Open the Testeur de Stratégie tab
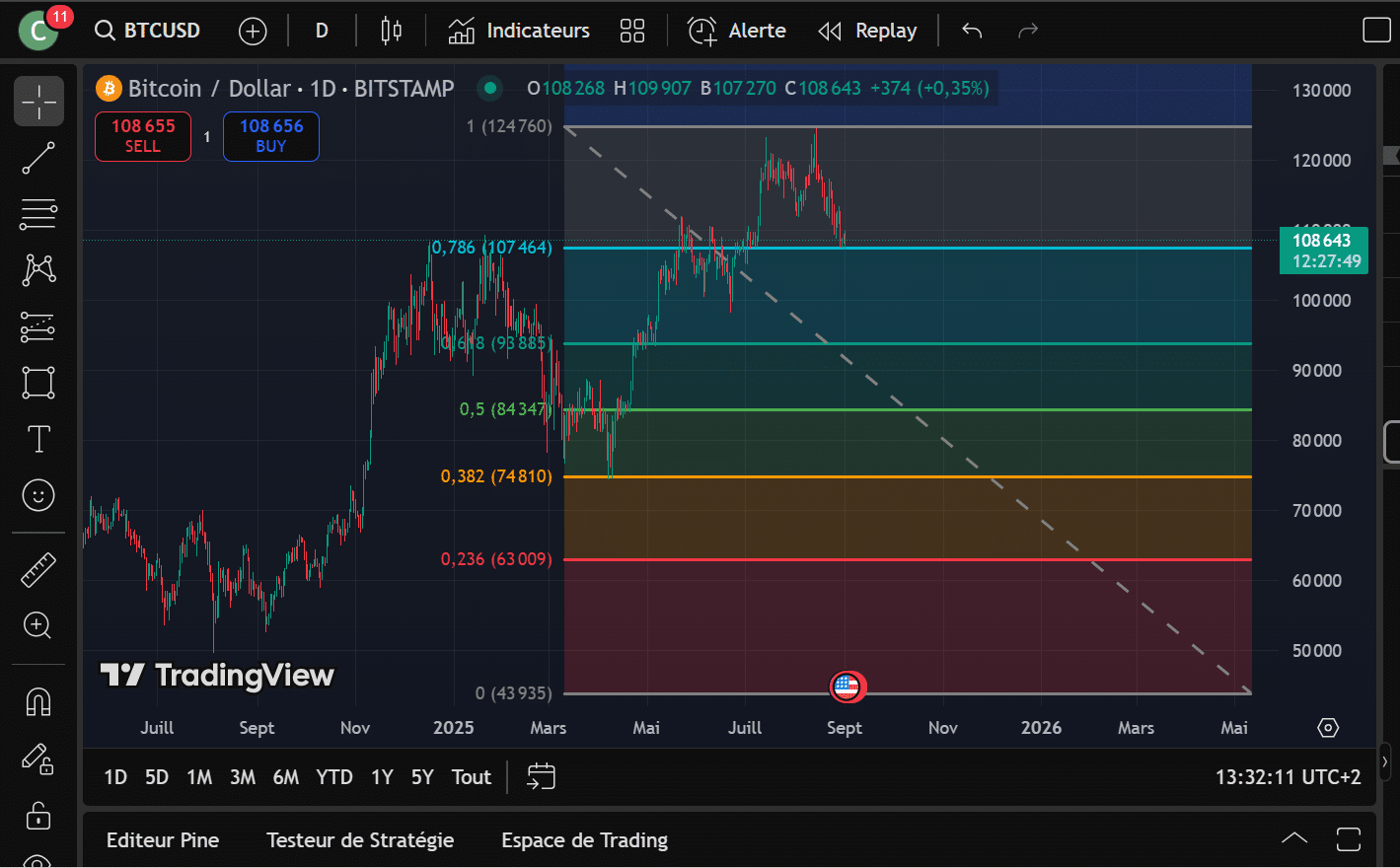 click(x=360, y=840)
